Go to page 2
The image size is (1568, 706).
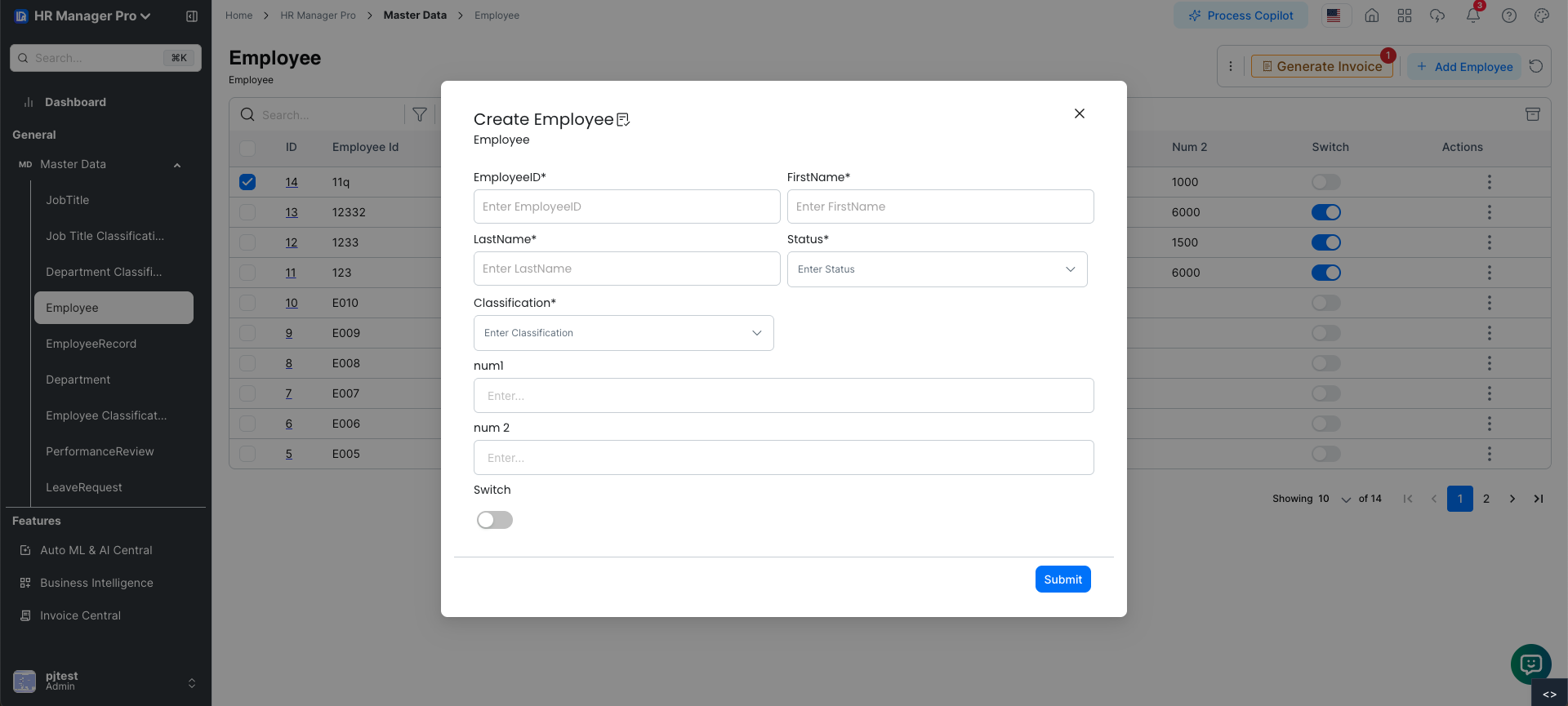point(1486,499)
